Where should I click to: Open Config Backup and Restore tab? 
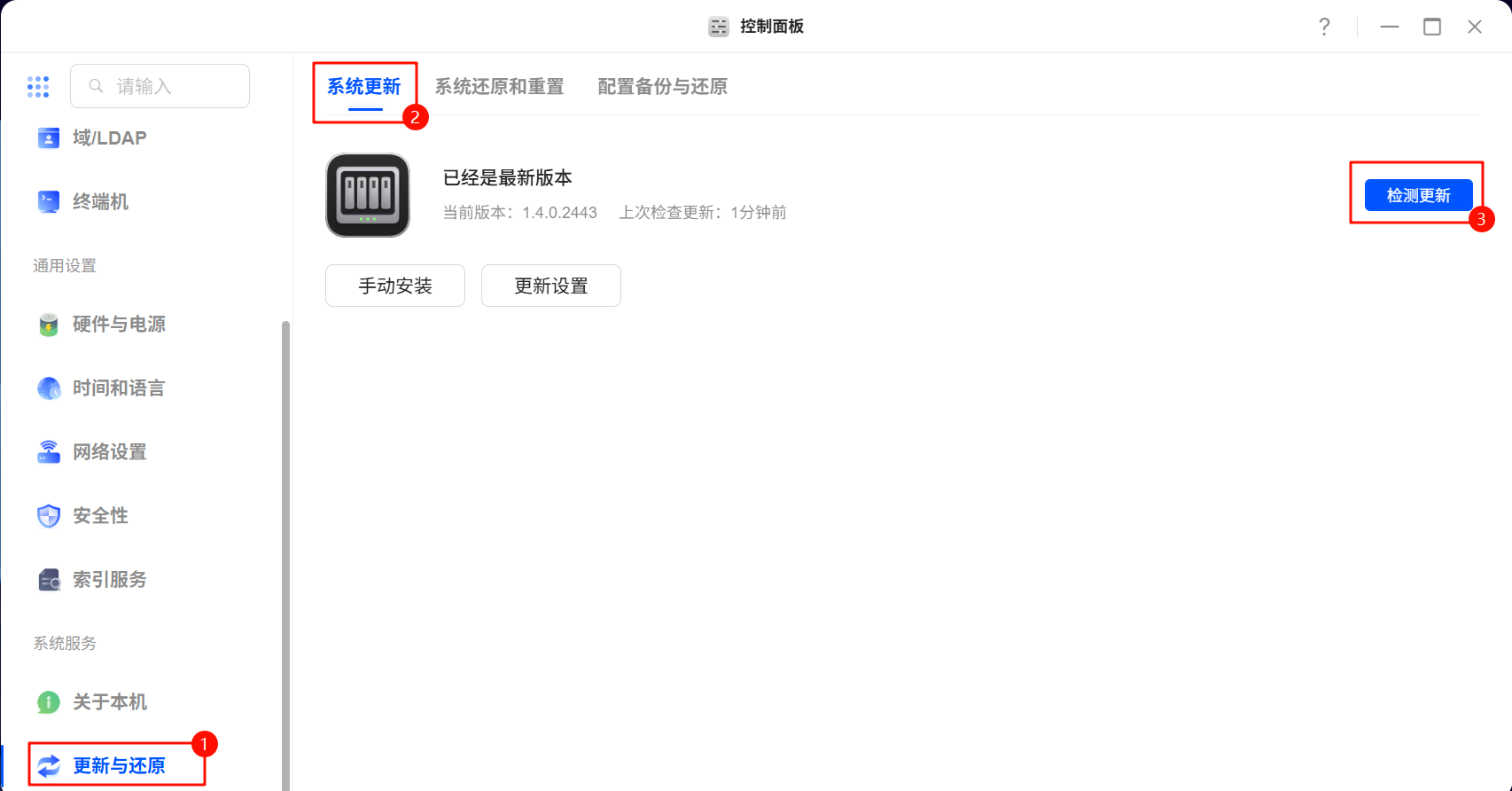coord(662,87)
